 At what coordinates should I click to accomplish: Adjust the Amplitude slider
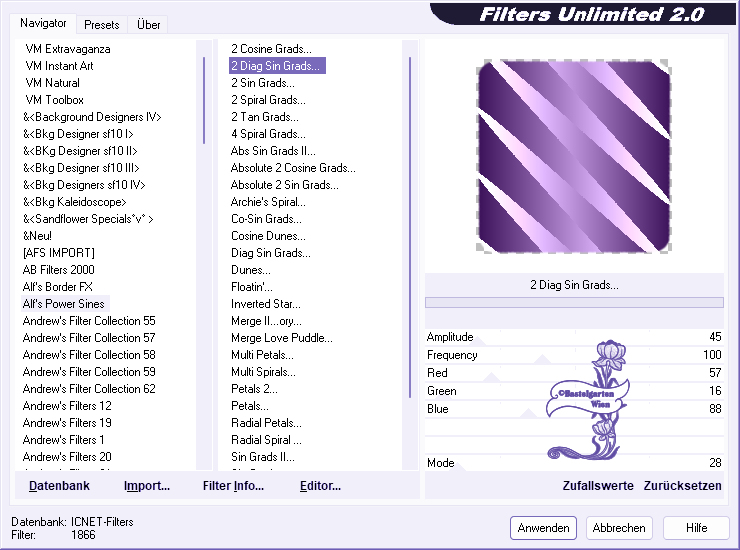click(x=574, y=337)
